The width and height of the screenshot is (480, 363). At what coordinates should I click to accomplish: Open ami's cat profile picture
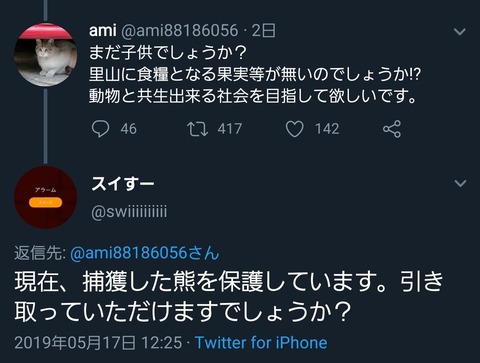click(45, 55)
